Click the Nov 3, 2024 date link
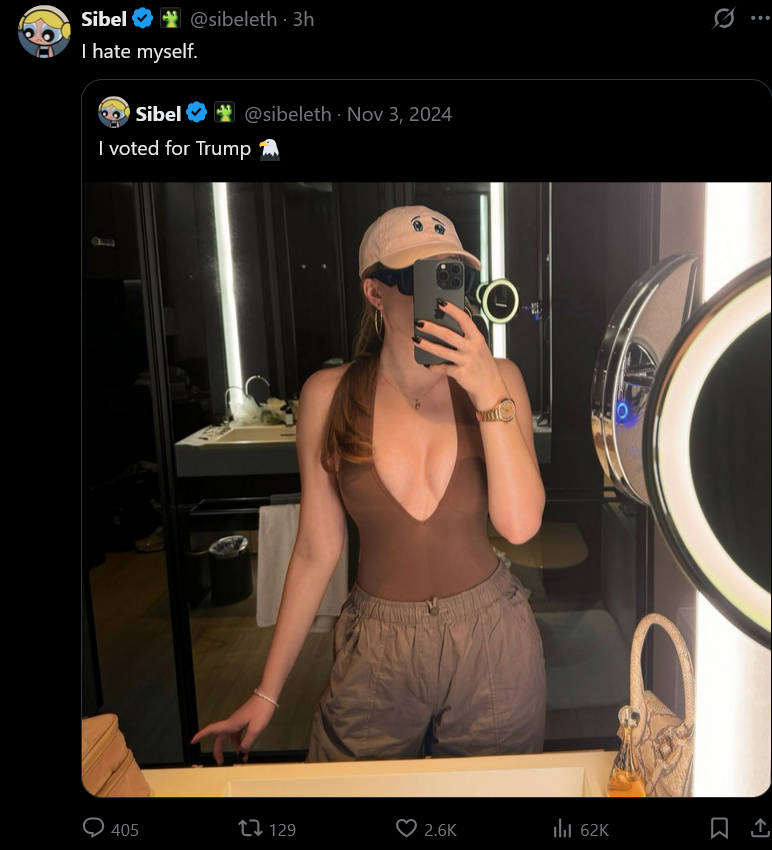 click(x=399, y=114)
